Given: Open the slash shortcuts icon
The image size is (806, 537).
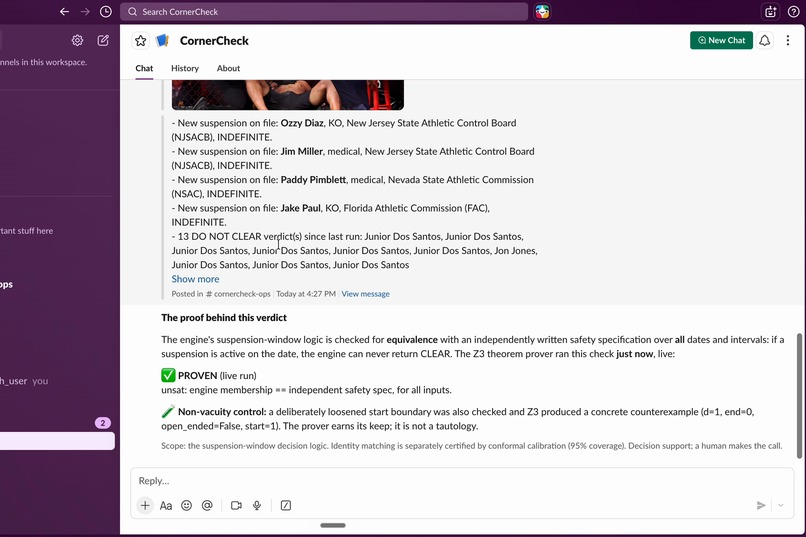Looking at the screenshot, I should pyautogui.click(x=286, y=506).
